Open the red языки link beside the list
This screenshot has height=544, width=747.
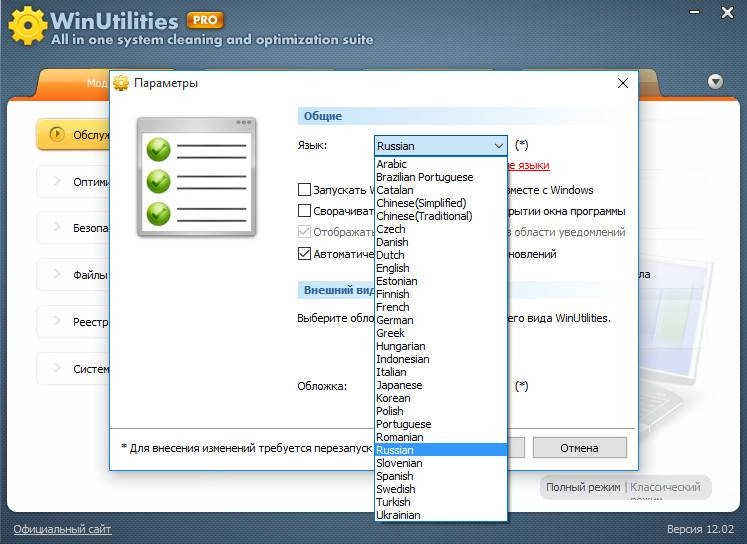coord(529,165)
